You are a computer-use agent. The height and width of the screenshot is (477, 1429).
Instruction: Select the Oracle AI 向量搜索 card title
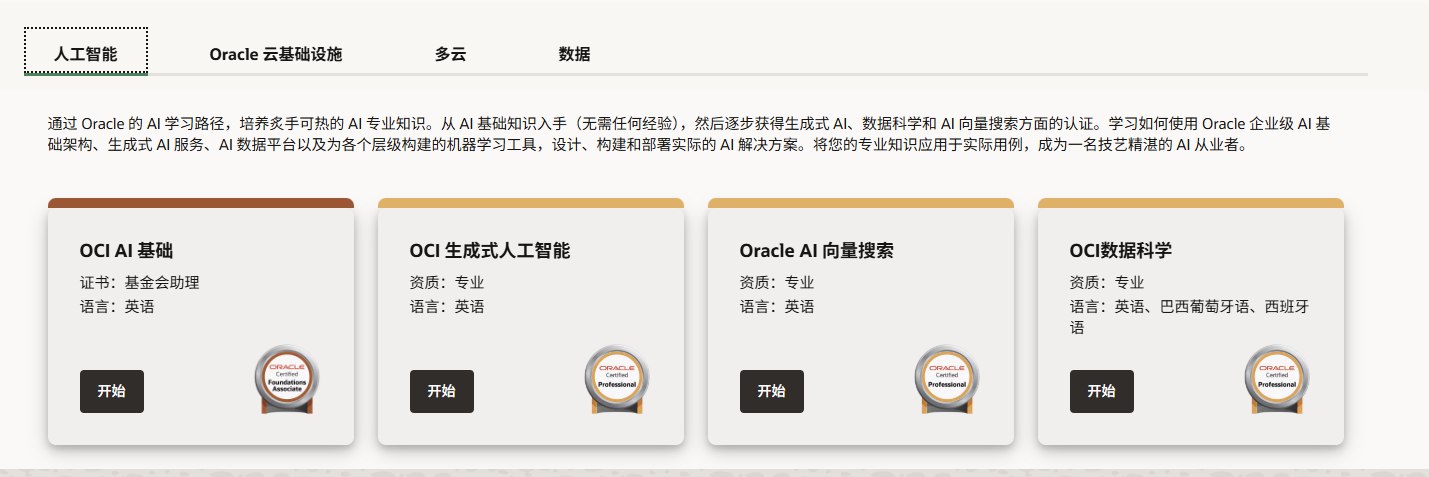coord(816,250)
